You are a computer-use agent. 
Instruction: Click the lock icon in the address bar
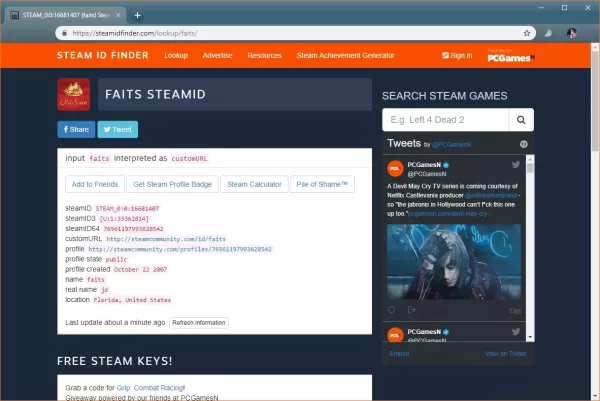pos(64,33)
